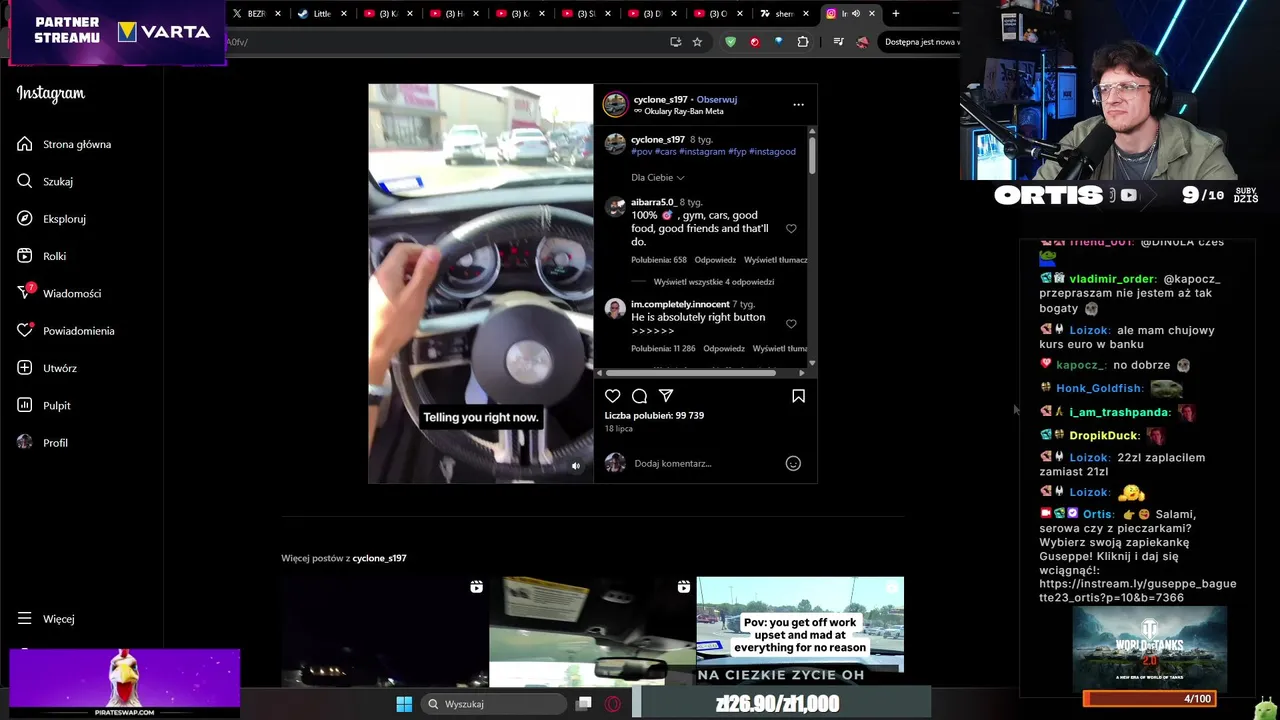
Task: Open Powiadomienia heart icon in sidebar
Action: [x=24, y=330]
